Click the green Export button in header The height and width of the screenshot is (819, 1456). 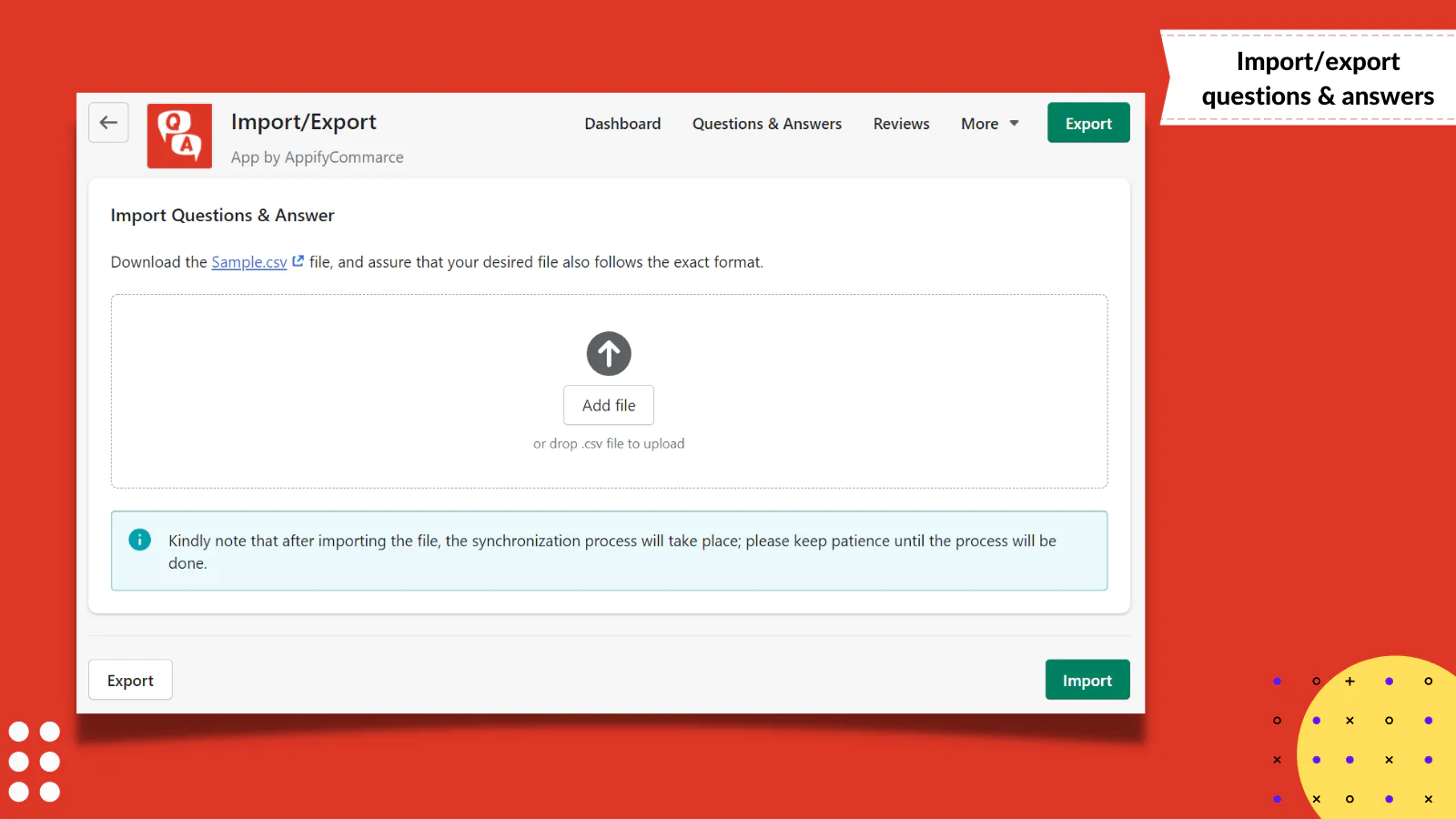point(1088,123)
